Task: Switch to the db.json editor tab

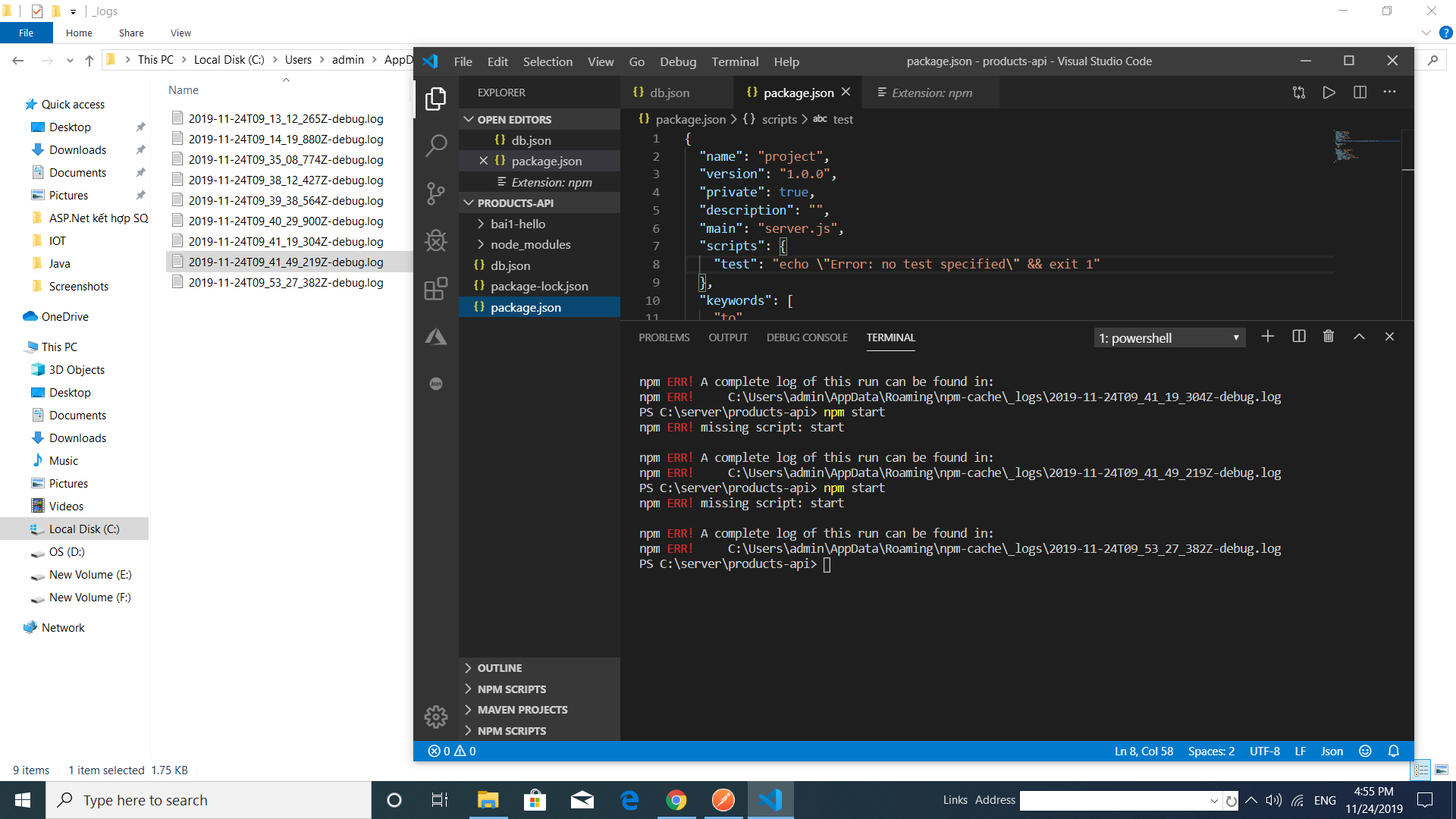Action: tap(676, 93)
